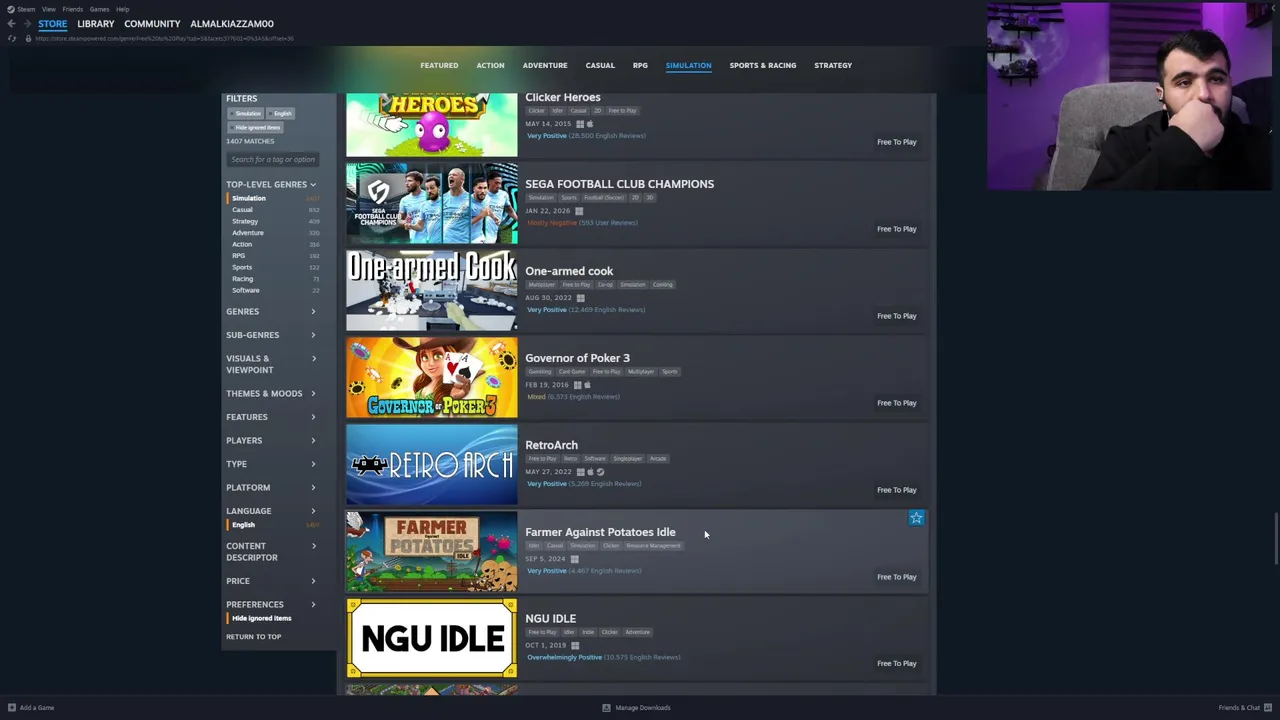The height and width of the screenshot is (720, 1280).
Task: Click the Gambling tag on Governor of Poker 3
Action: [x=540, y=372]
